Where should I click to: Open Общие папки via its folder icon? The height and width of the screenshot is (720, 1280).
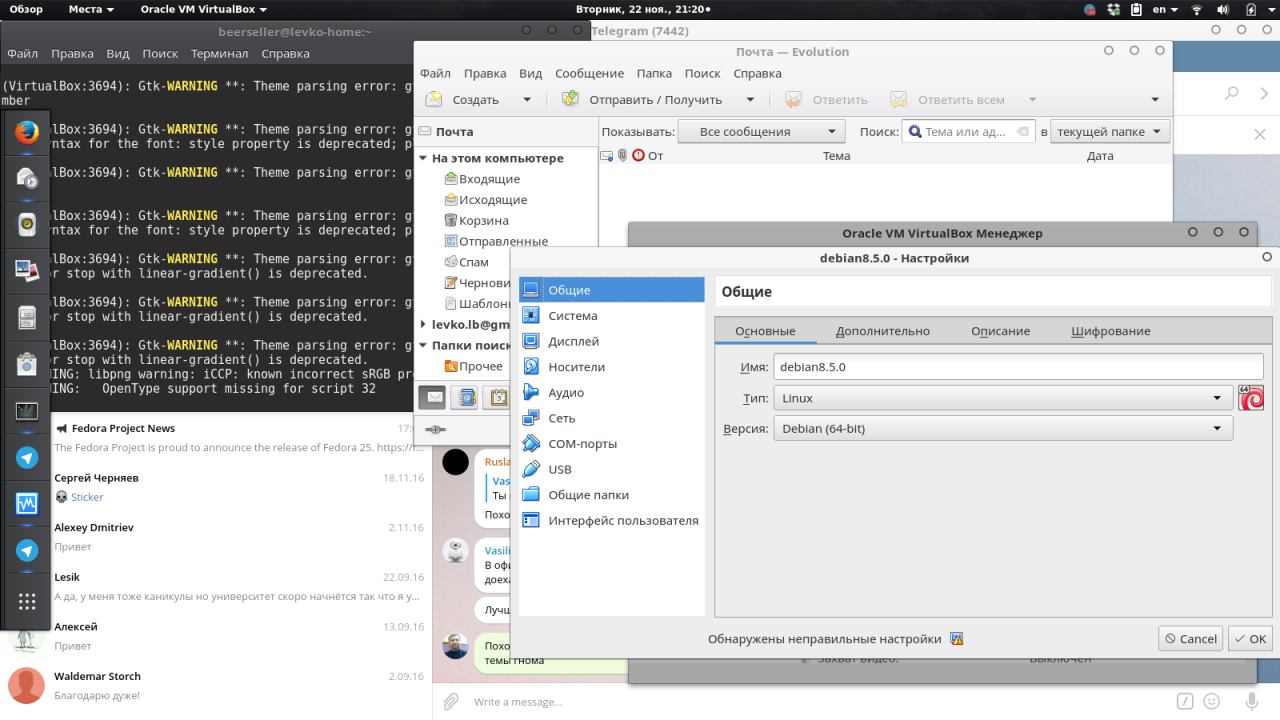click(x=531, y=495)
